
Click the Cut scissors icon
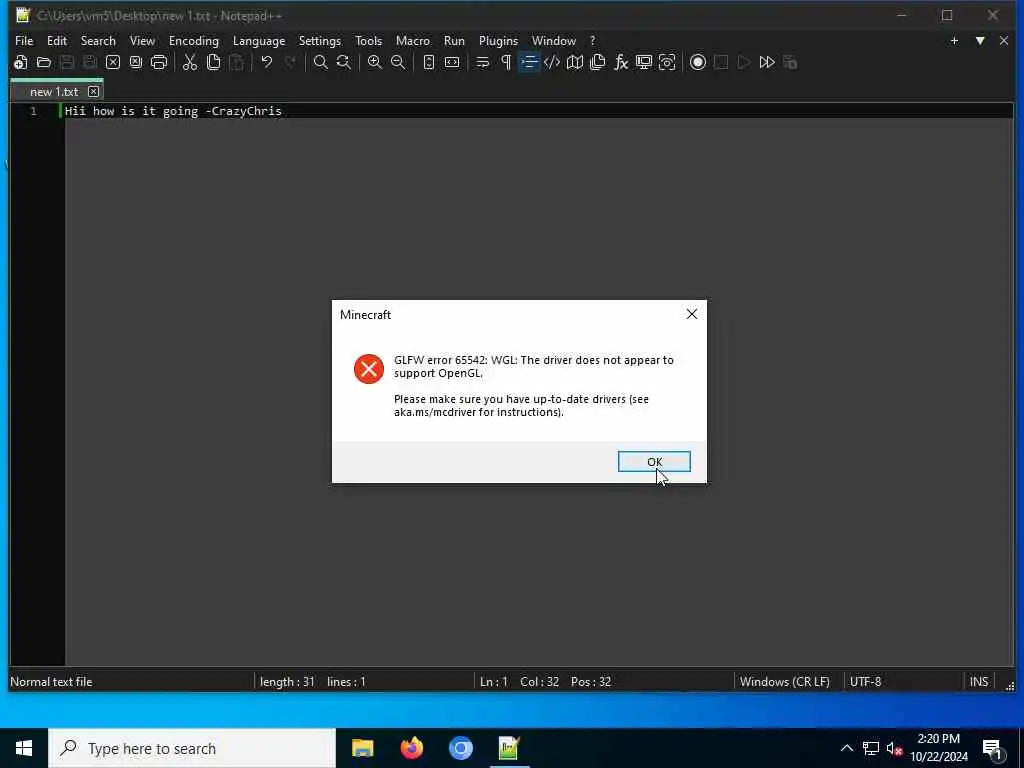190,63
